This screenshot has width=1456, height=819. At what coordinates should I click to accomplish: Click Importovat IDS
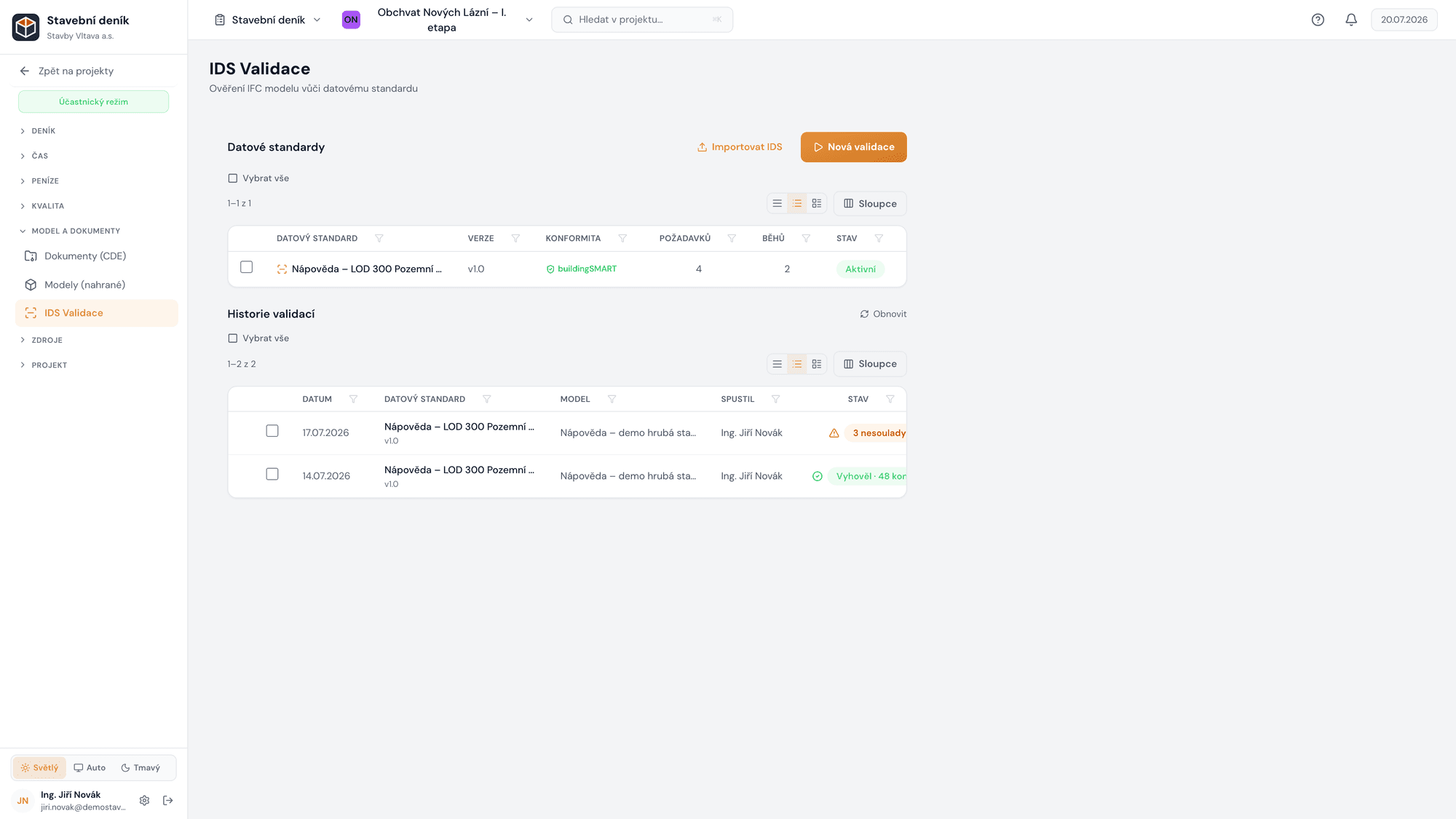pos(740,147)
